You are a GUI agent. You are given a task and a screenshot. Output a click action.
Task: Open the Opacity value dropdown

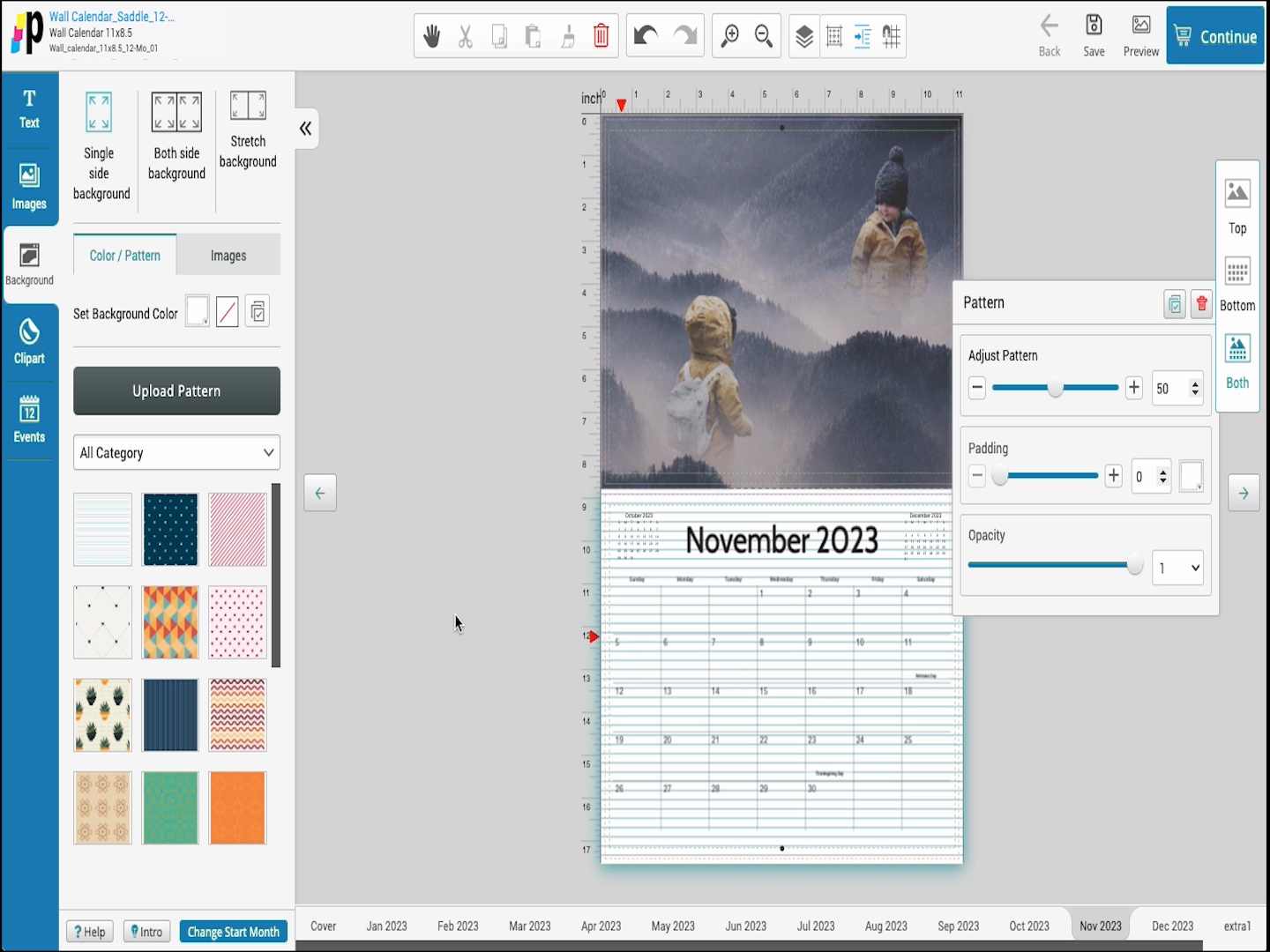click(1178, 568)
